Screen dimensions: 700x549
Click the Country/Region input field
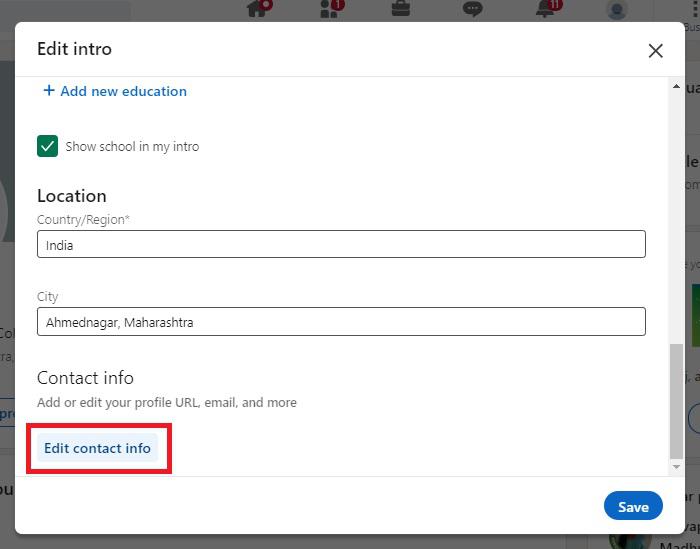(341, 244)
